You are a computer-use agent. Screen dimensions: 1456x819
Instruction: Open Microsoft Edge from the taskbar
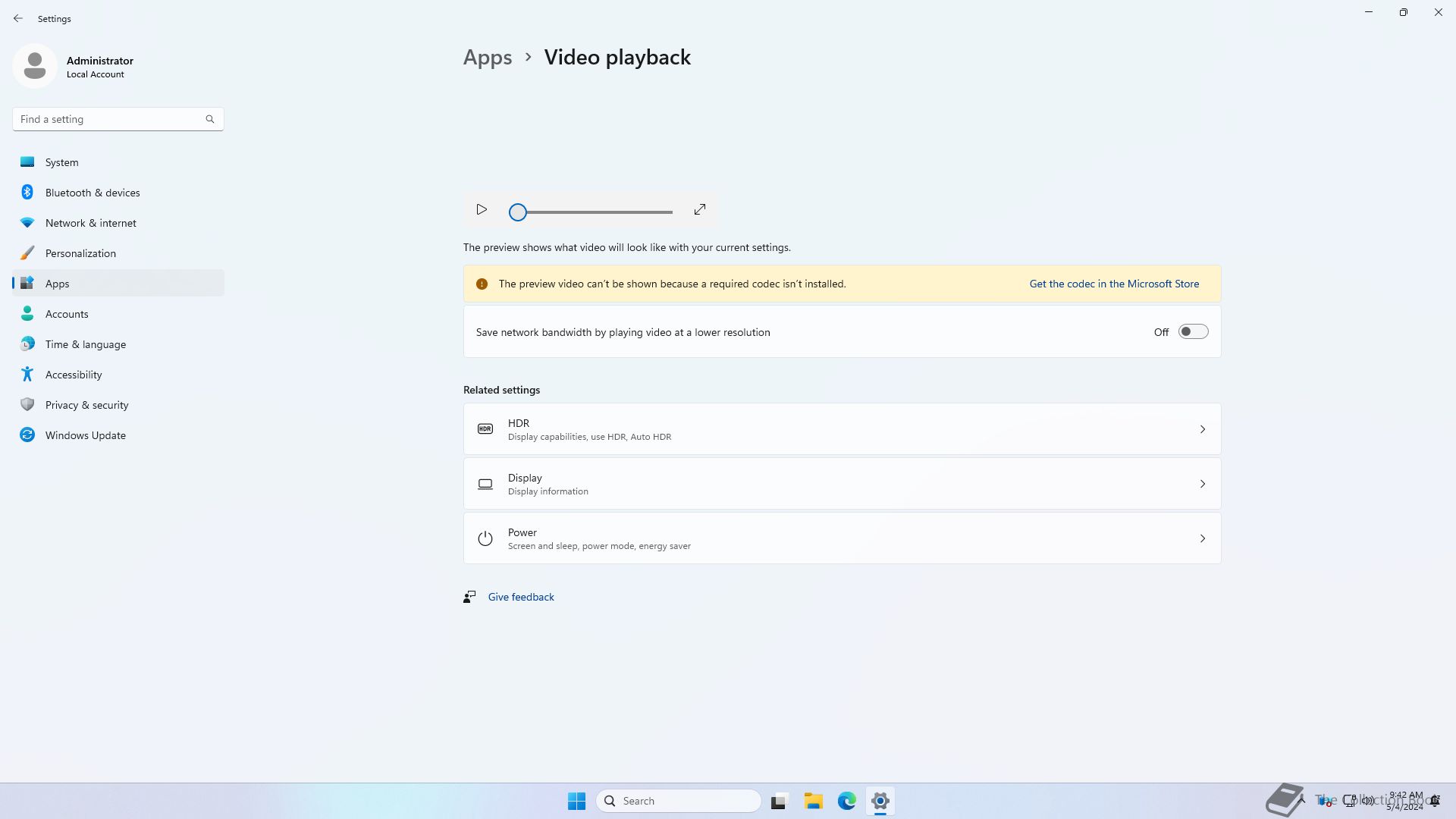[x=846, y=801]
